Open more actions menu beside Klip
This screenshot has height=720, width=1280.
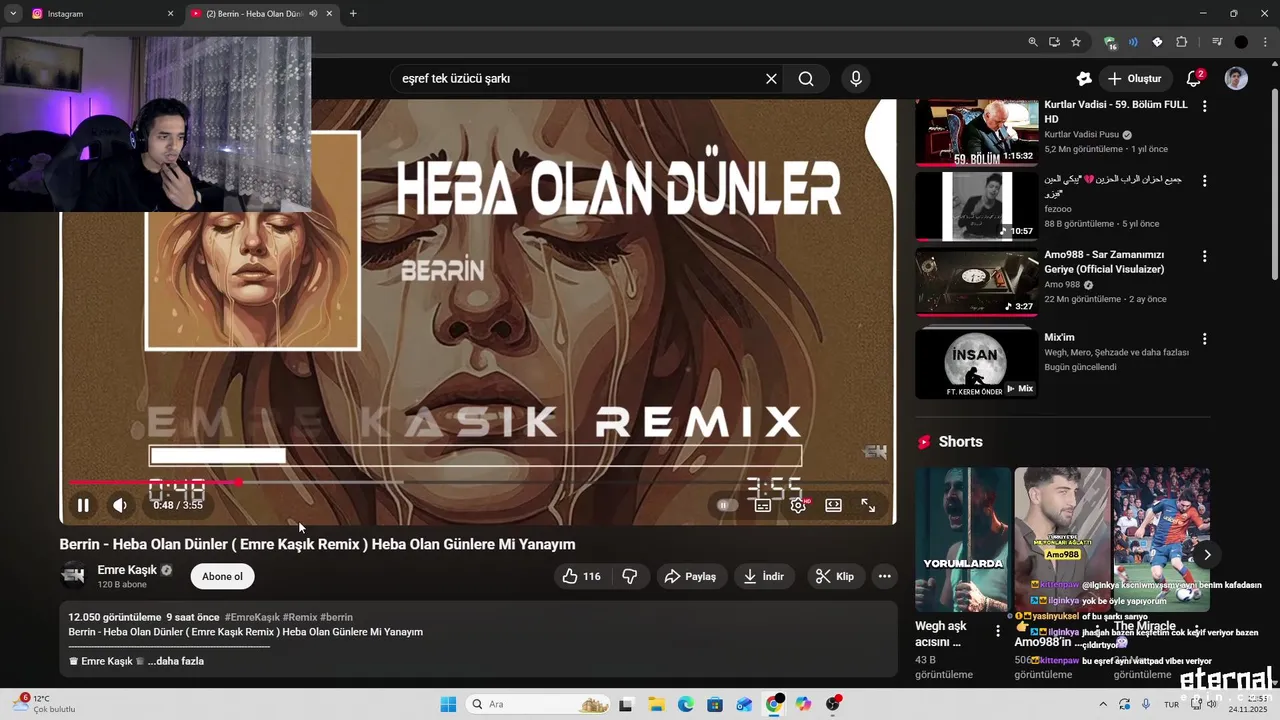[x=884, y=576]
